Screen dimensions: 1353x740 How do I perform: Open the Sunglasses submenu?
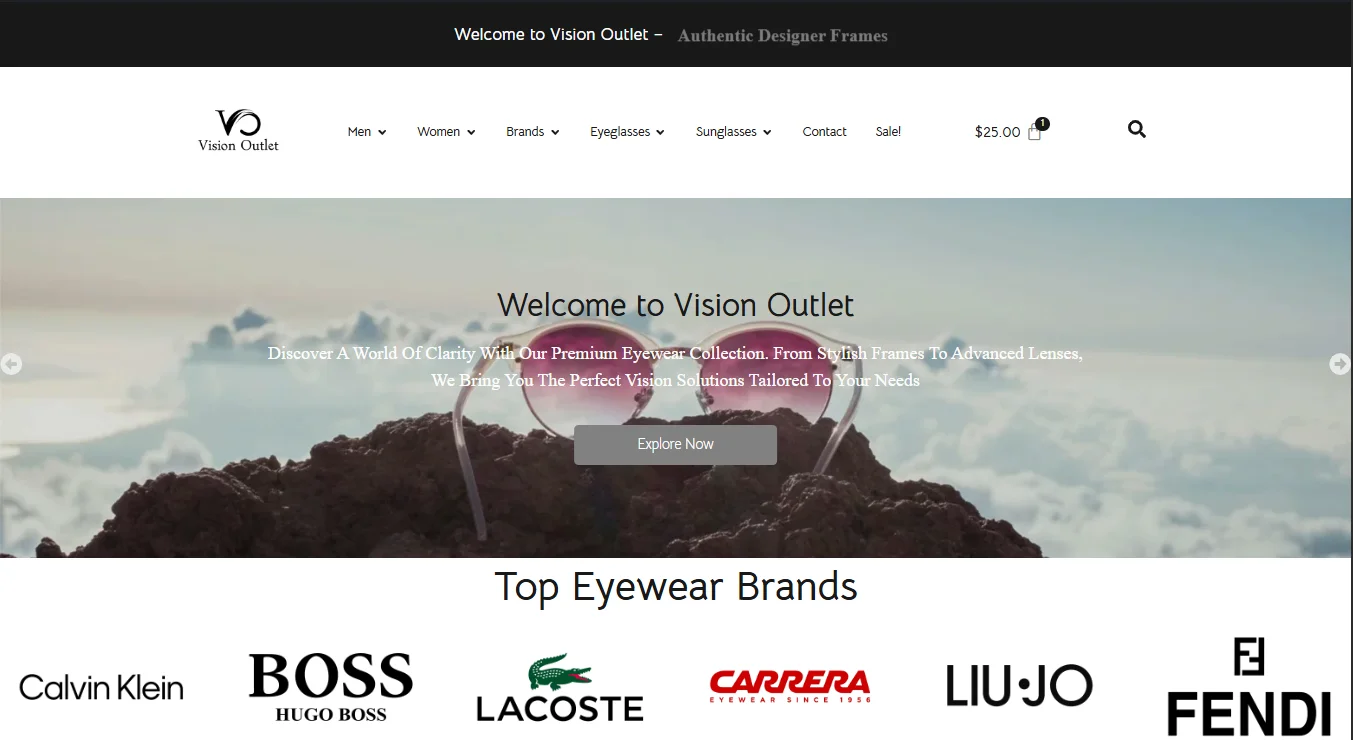733,132
